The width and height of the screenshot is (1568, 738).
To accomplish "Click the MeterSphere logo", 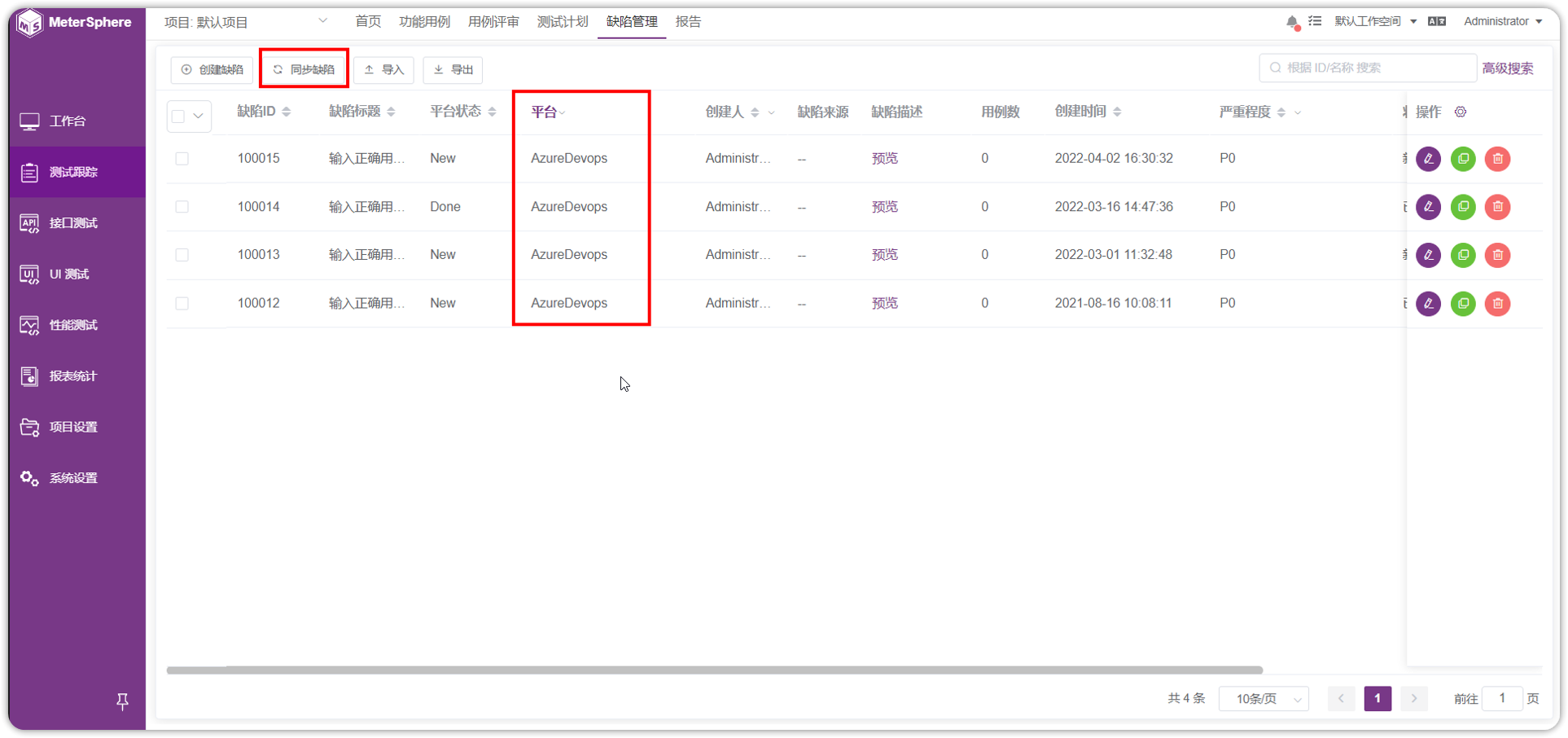I will click(75, 23).
